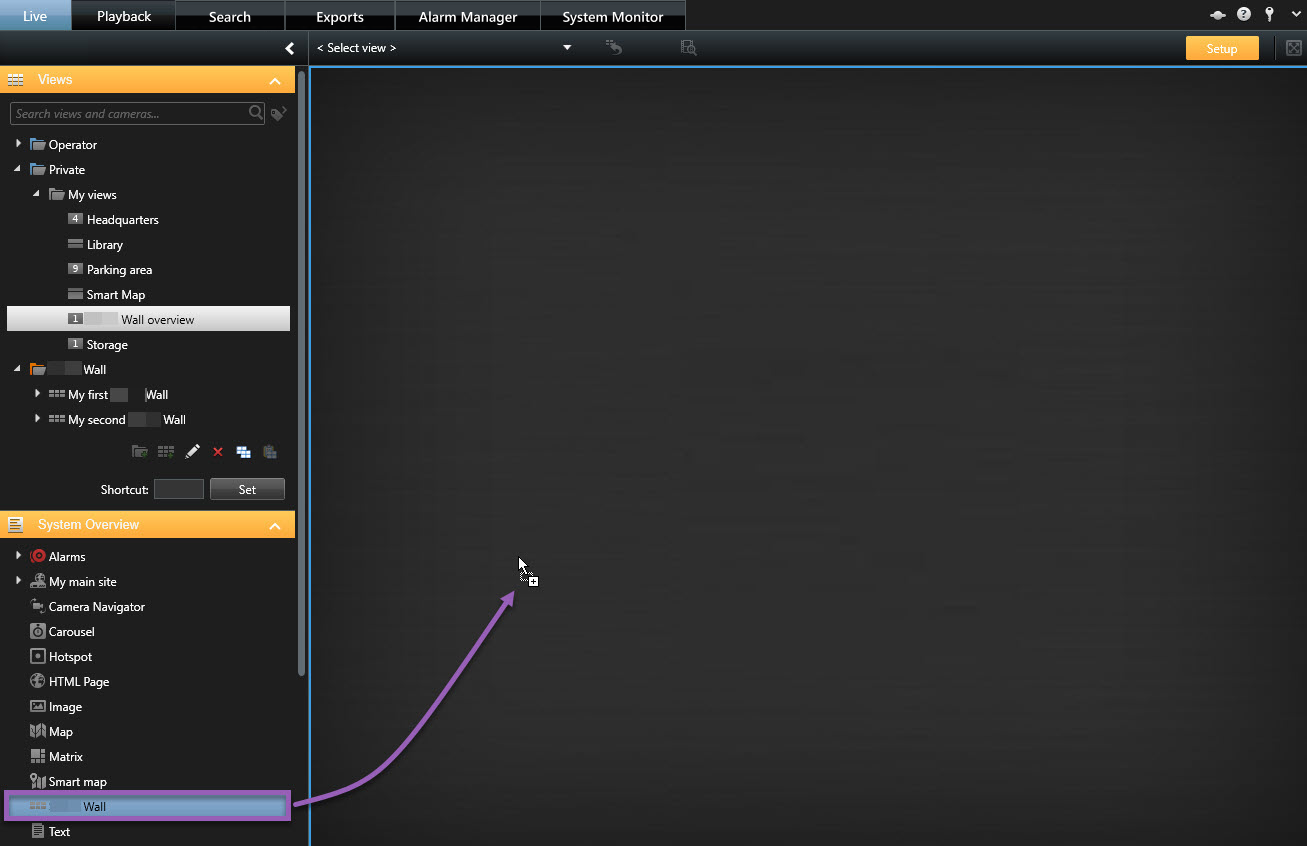Click the pencil rename icon

coord(192,452)
